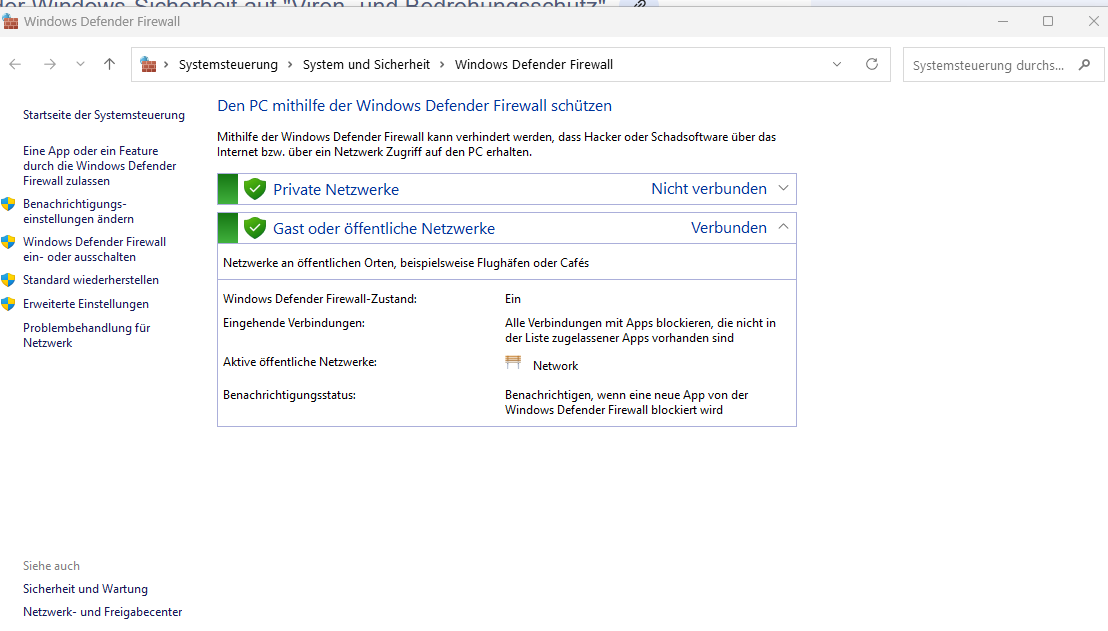The height and width of the screenshot is (631, 1108).
Task: Go up one level with up arrow
Action: tap(110, 64)
